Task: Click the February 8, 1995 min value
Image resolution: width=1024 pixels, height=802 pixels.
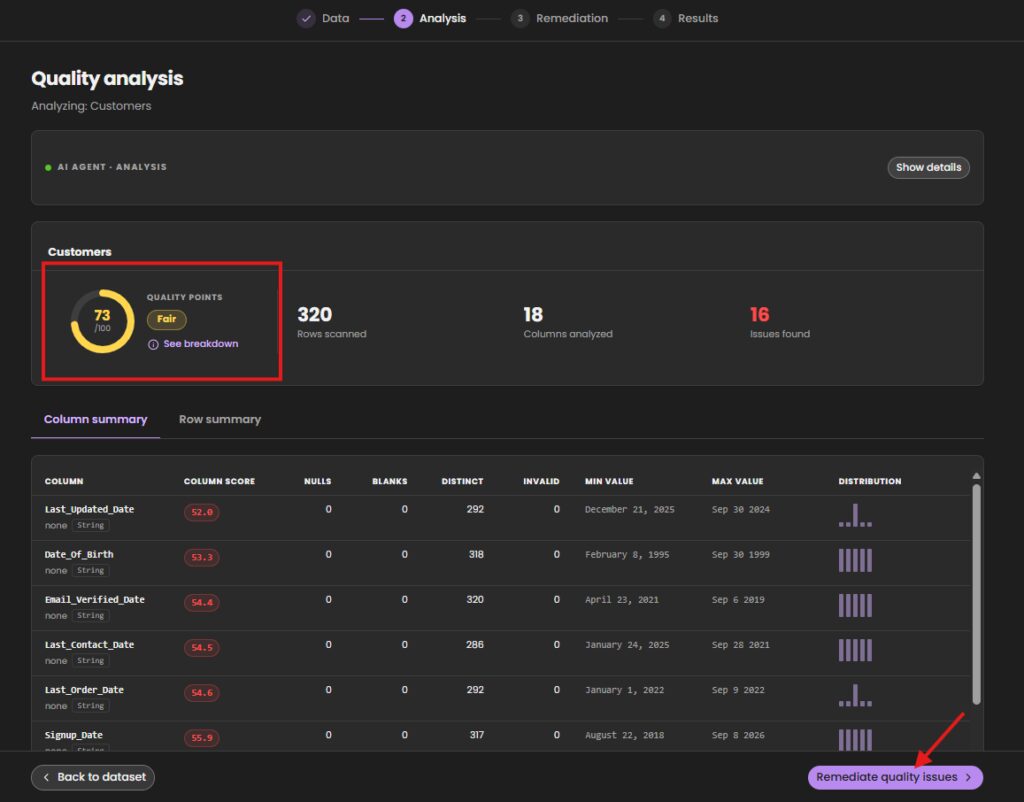Action: (627, 554)
